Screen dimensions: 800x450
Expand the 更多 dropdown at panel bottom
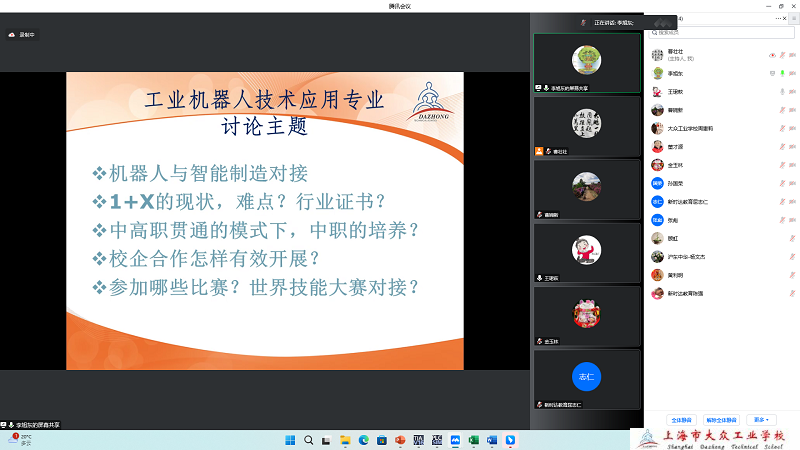[763, 420]
